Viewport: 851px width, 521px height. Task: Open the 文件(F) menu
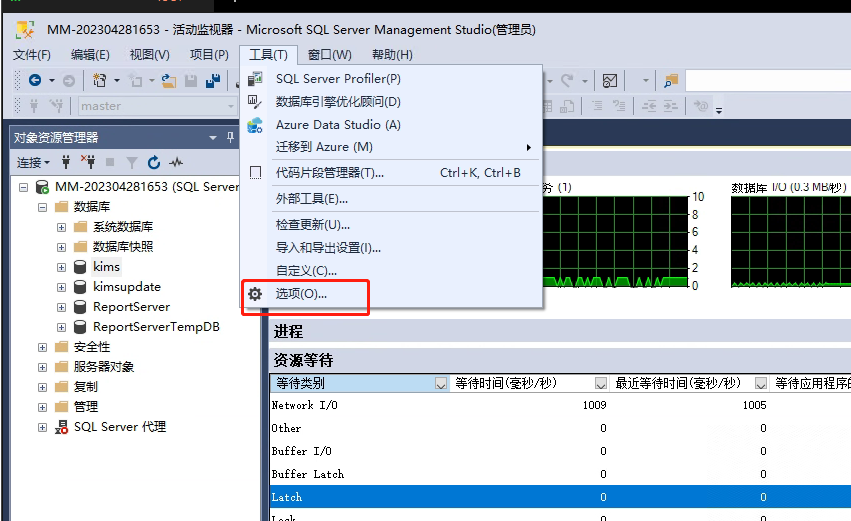pyautogui.click(x=31, y=55)
